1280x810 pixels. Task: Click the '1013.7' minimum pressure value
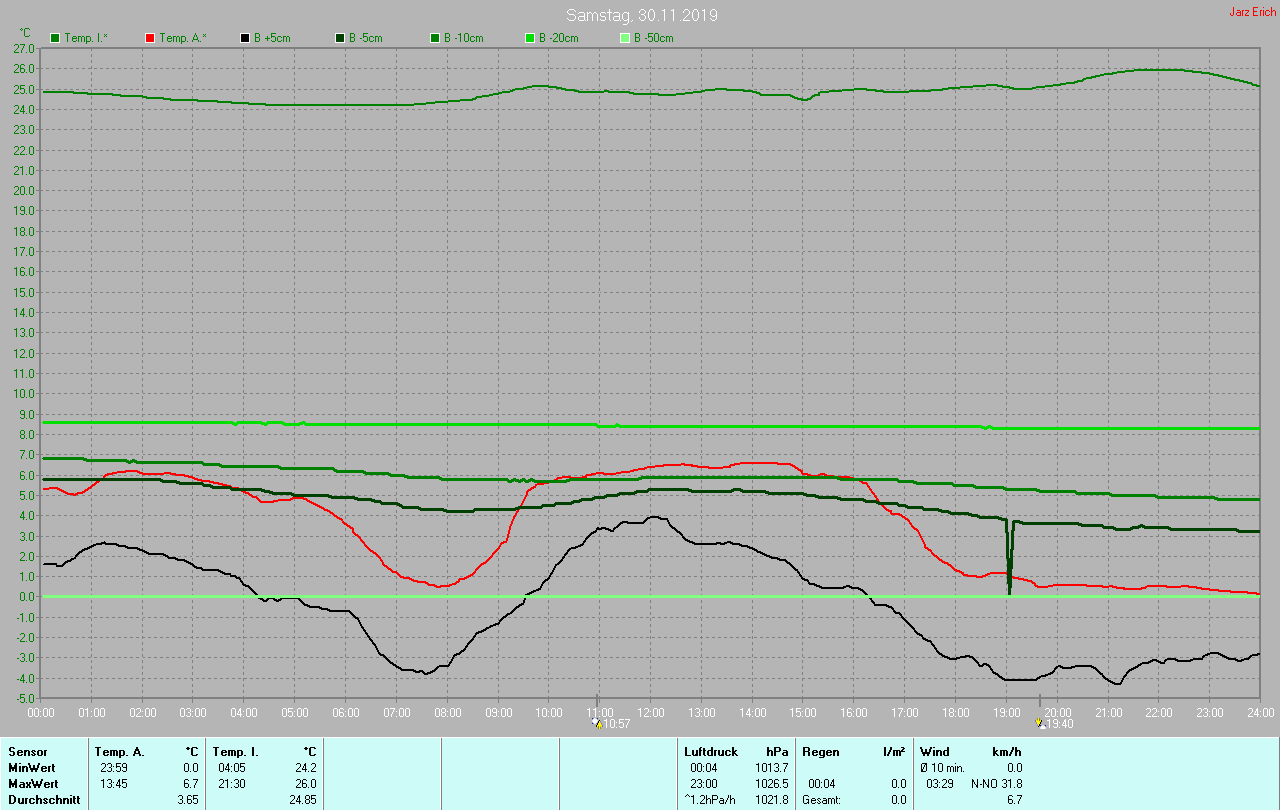771,767
